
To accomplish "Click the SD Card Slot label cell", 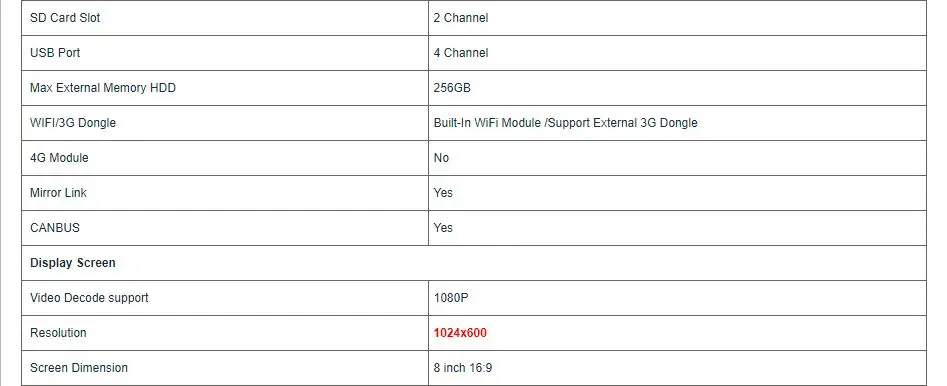I will pos(225,18).
